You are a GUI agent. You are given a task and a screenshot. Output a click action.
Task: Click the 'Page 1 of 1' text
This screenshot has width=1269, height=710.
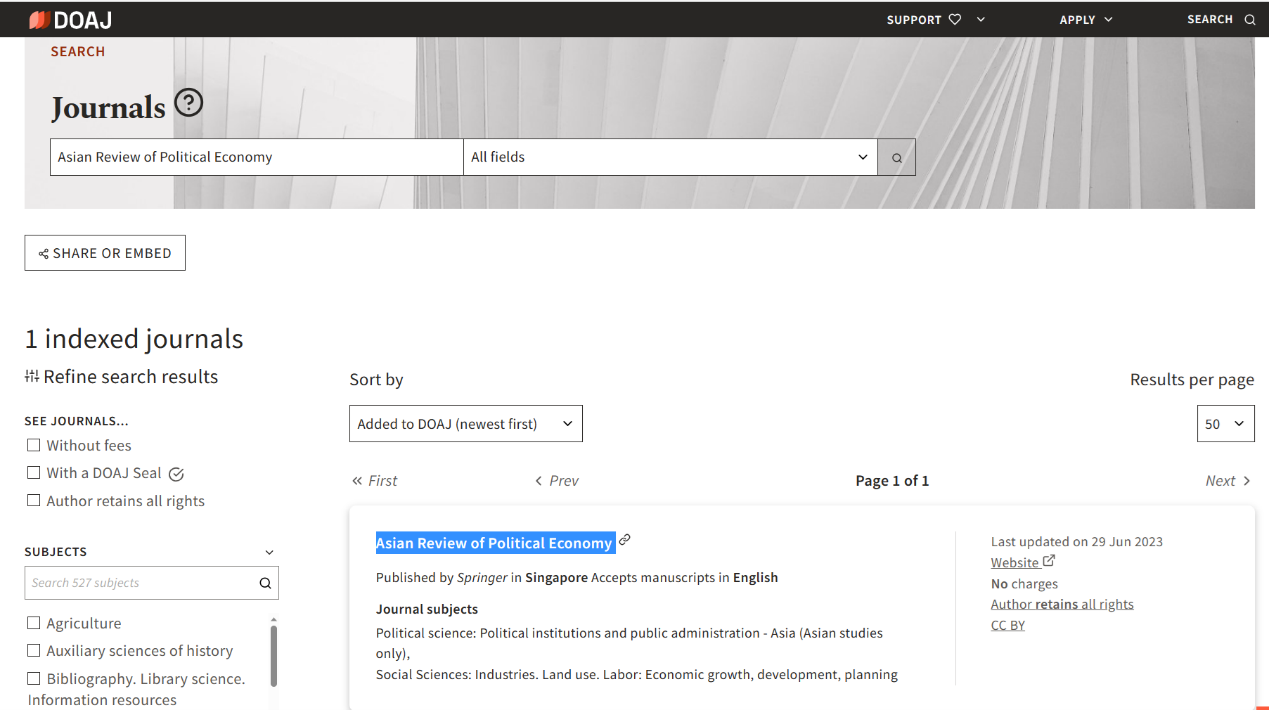point(892,481)
